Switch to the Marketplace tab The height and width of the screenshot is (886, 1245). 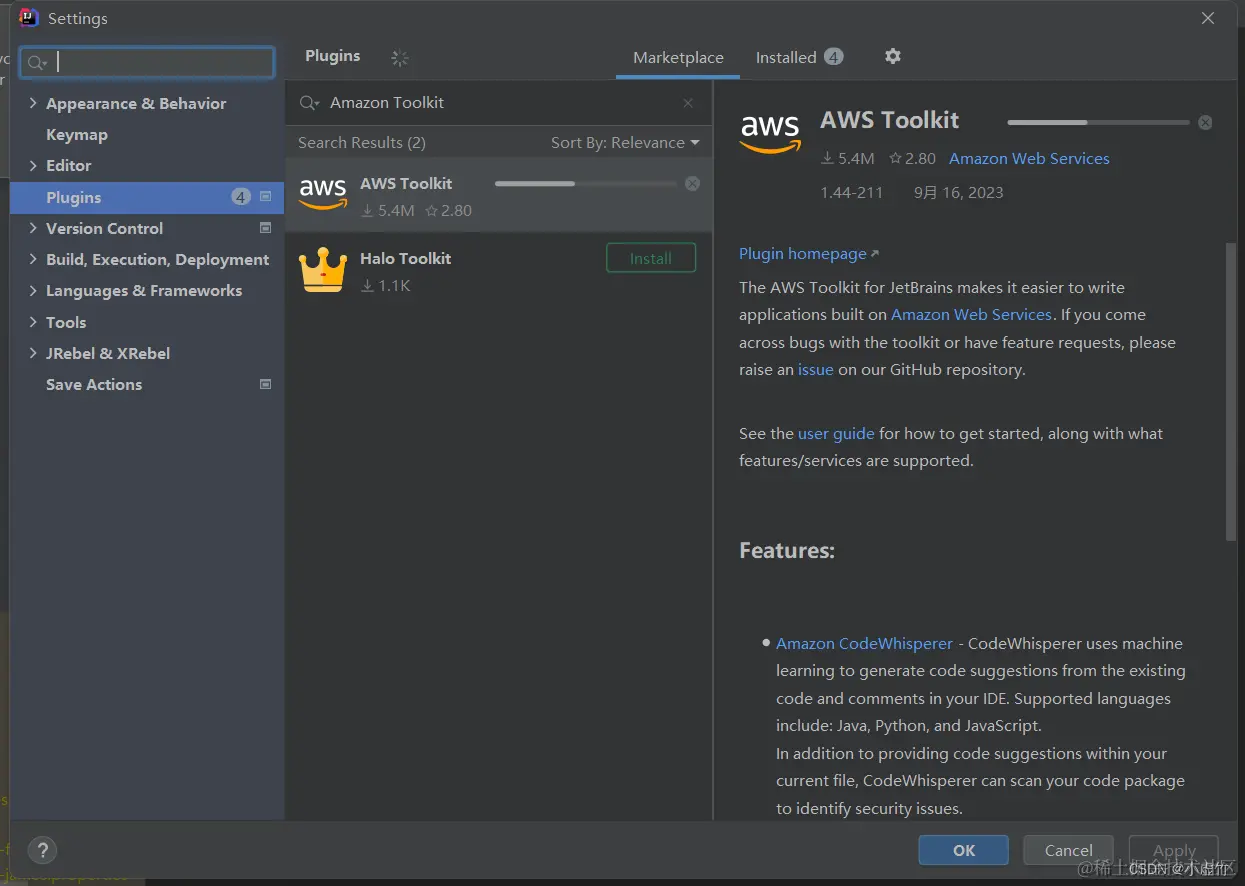click(678, 58)
